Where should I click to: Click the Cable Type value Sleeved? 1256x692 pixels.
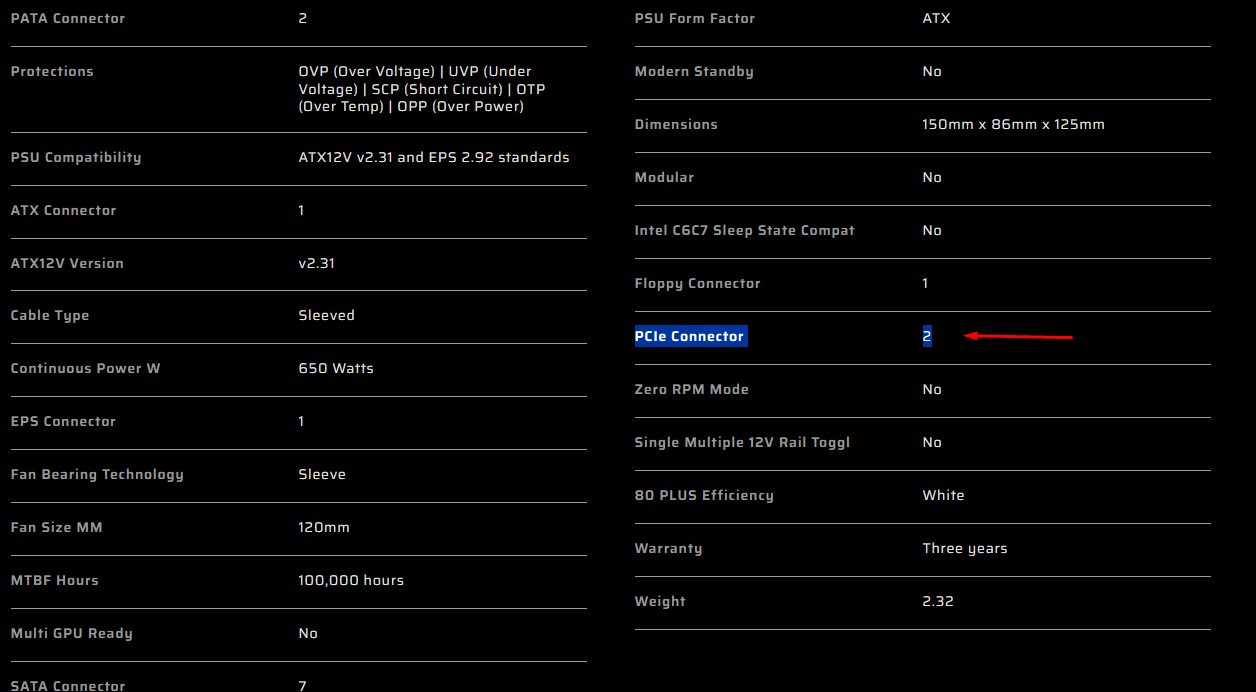(326, 316)
